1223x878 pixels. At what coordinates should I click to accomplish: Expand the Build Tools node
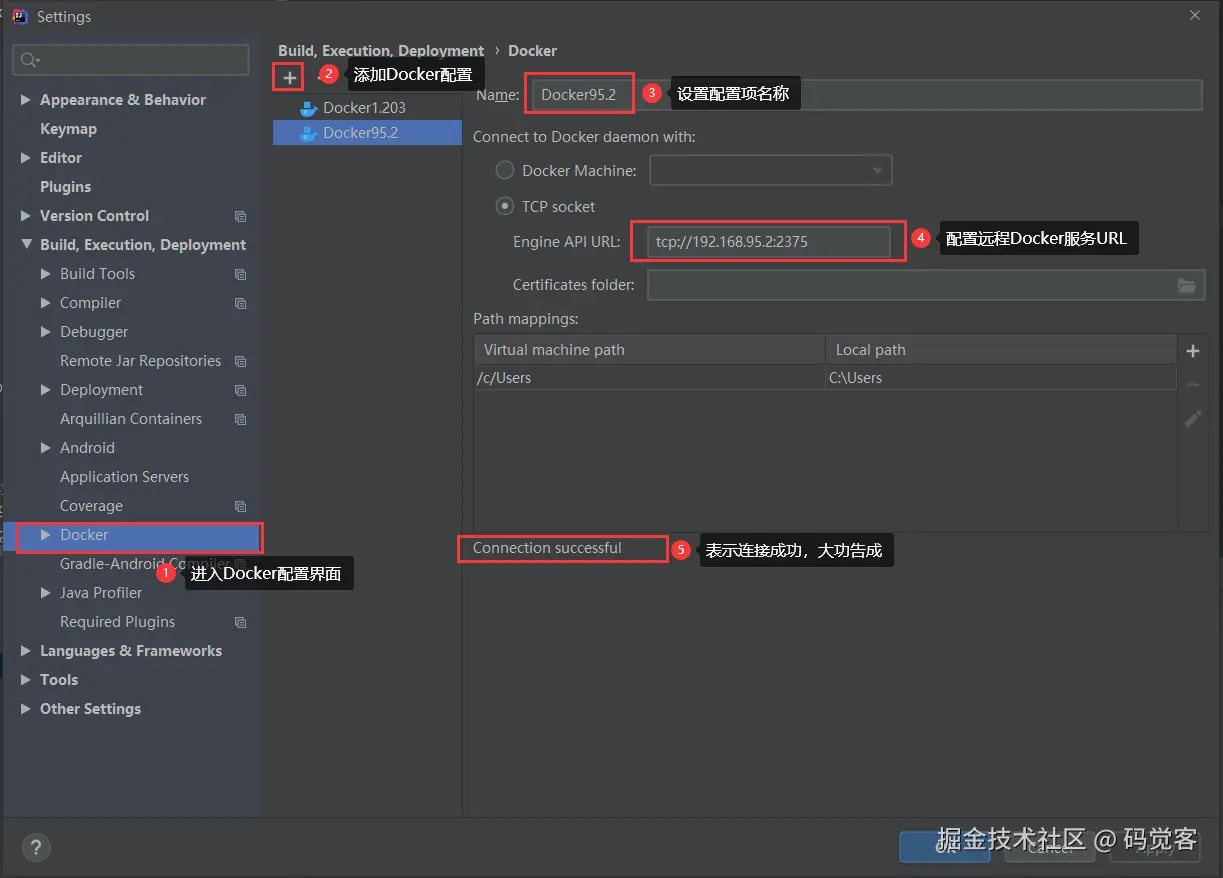coord(46,274)
